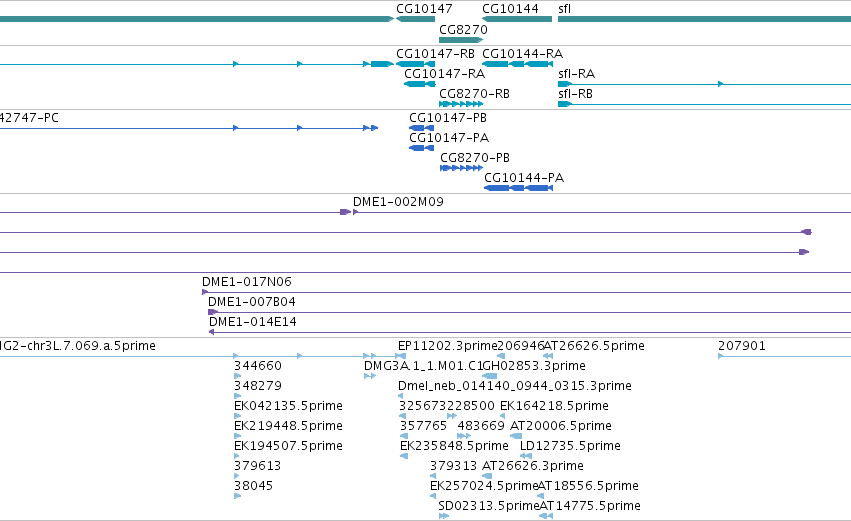Open EST EK257024.5prime
The height and width of the screenshot is (521, 851).
[484, 486]
